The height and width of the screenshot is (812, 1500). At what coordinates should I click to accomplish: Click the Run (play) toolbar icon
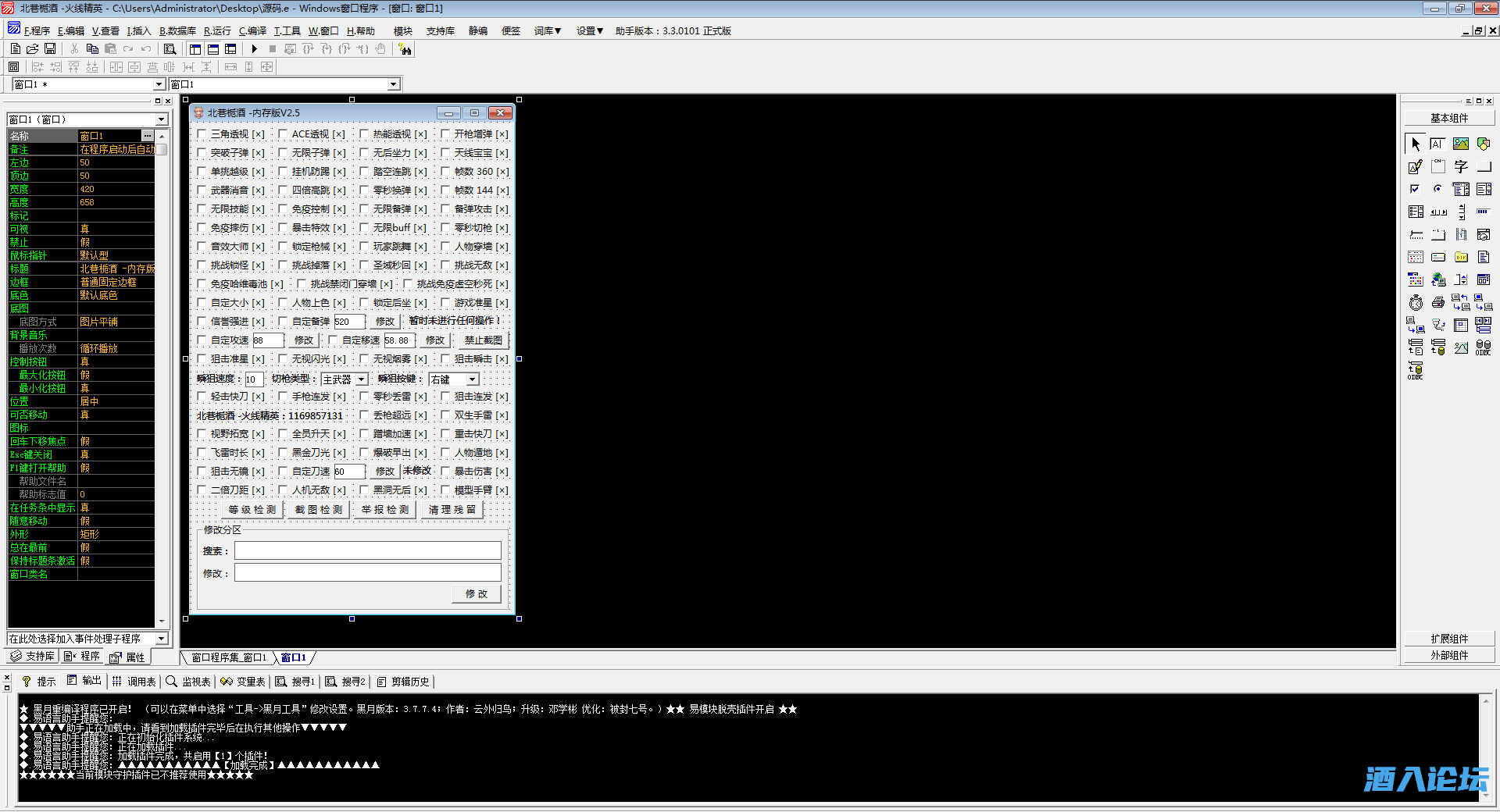255,49
